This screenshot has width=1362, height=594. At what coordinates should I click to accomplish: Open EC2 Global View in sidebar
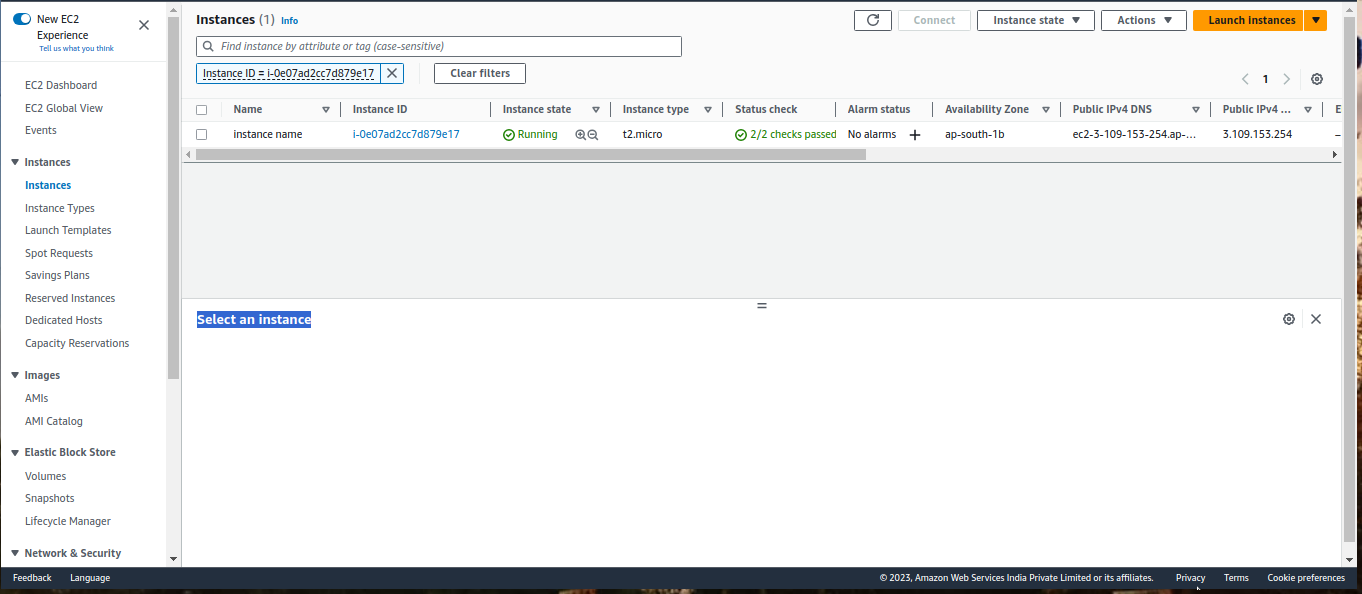click(64, 108)
